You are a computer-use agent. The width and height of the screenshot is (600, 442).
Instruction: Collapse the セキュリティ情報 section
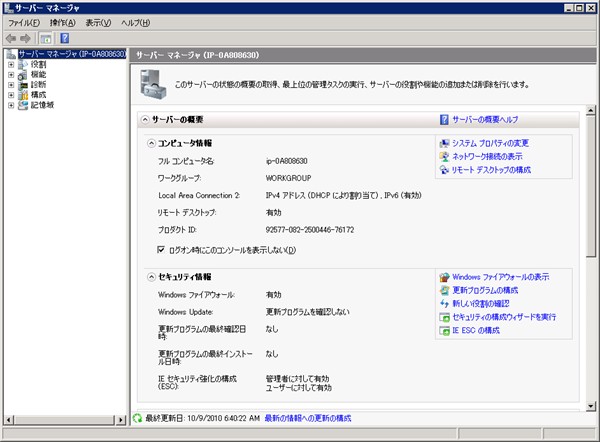point(152,277)
